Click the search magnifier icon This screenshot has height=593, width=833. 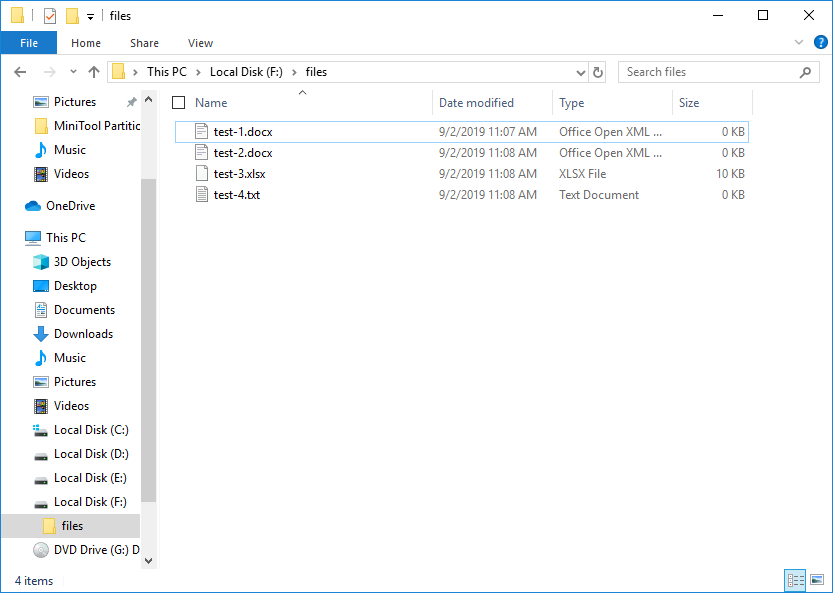[805, 72]
